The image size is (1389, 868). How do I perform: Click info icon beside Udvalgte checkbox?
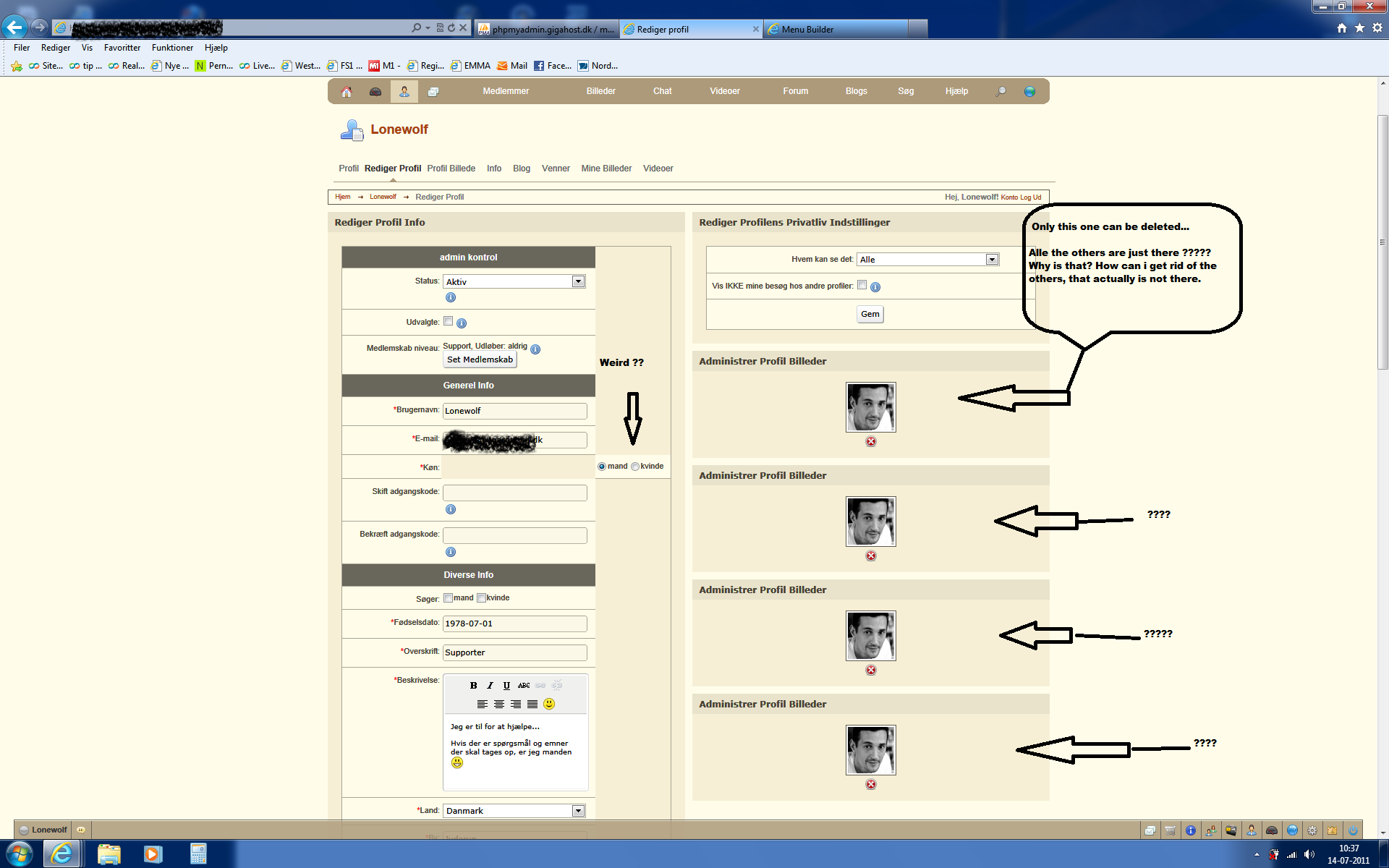pos(462,323)
